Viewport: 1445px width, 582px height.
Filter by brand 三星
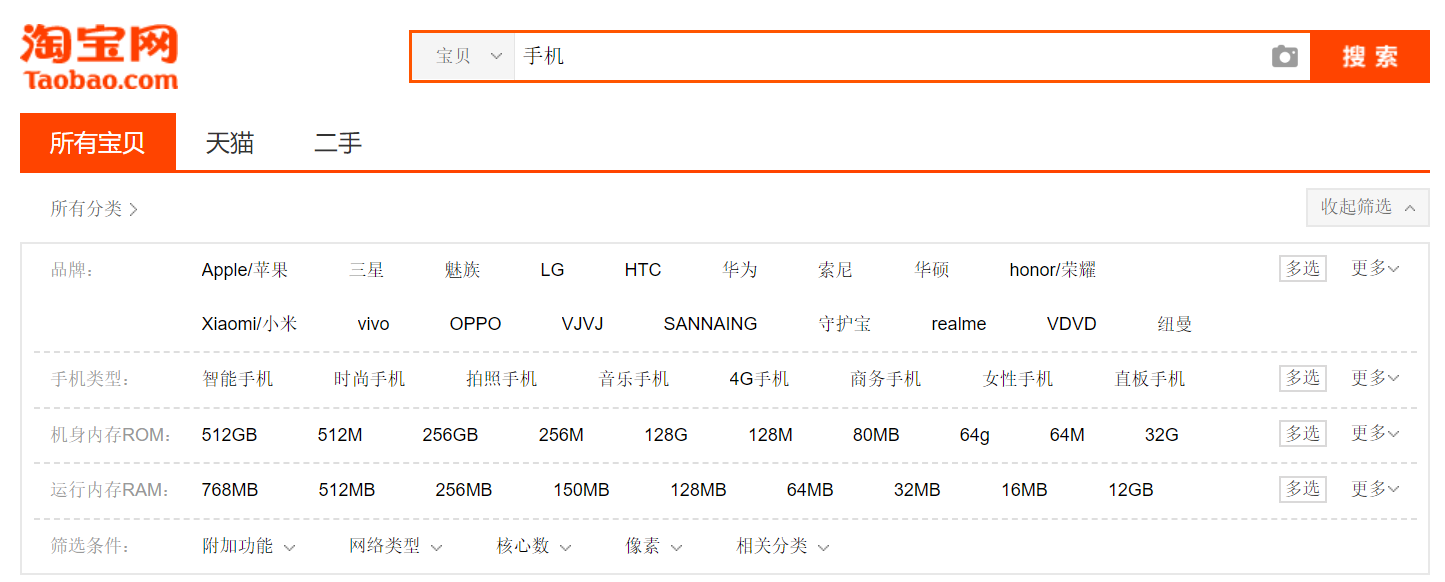[x=366, y=270]
